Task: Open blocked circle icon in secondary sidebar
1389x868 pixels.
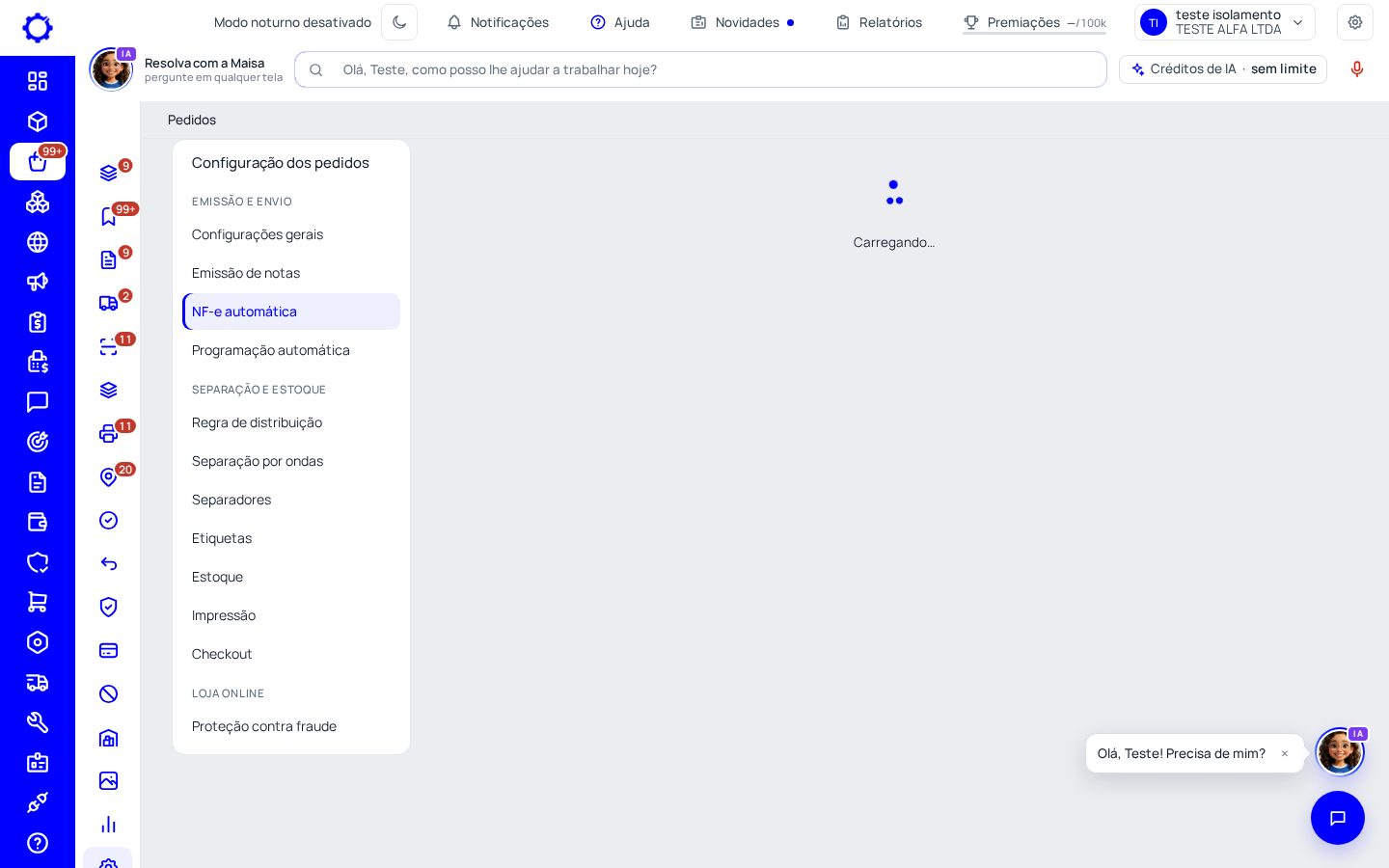Action: pyautogui.click(x=109, y=693)
